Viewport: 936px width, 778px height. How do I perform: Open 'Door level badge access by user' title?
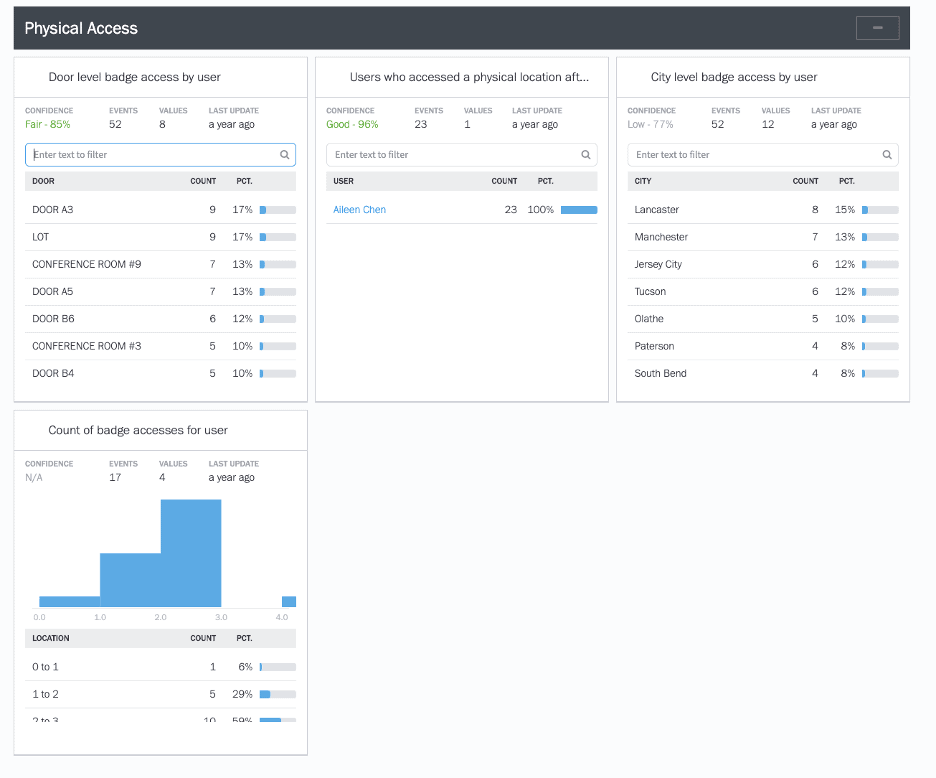[x=134, y=77]
